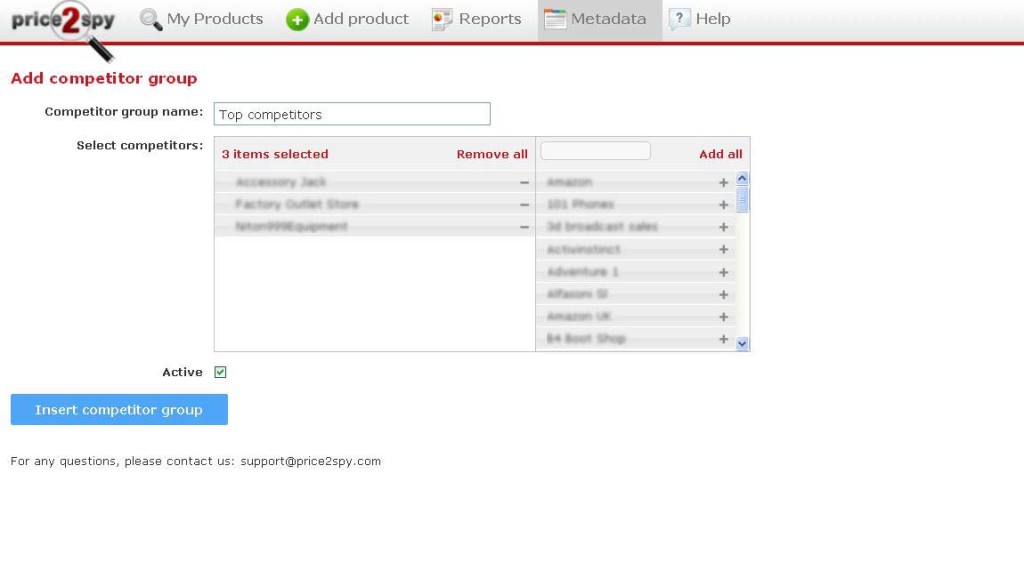Select the Factory Outlet Store row
The image size is (1024, 562).
[374, 204]
